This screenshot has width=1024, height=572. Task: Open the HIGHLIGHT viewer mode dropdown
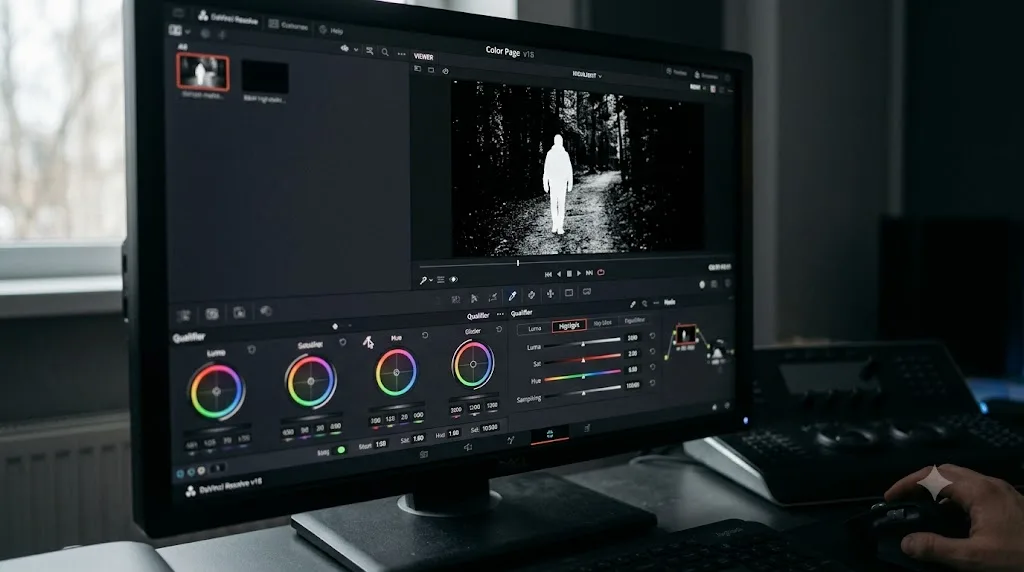click(587, 75)
